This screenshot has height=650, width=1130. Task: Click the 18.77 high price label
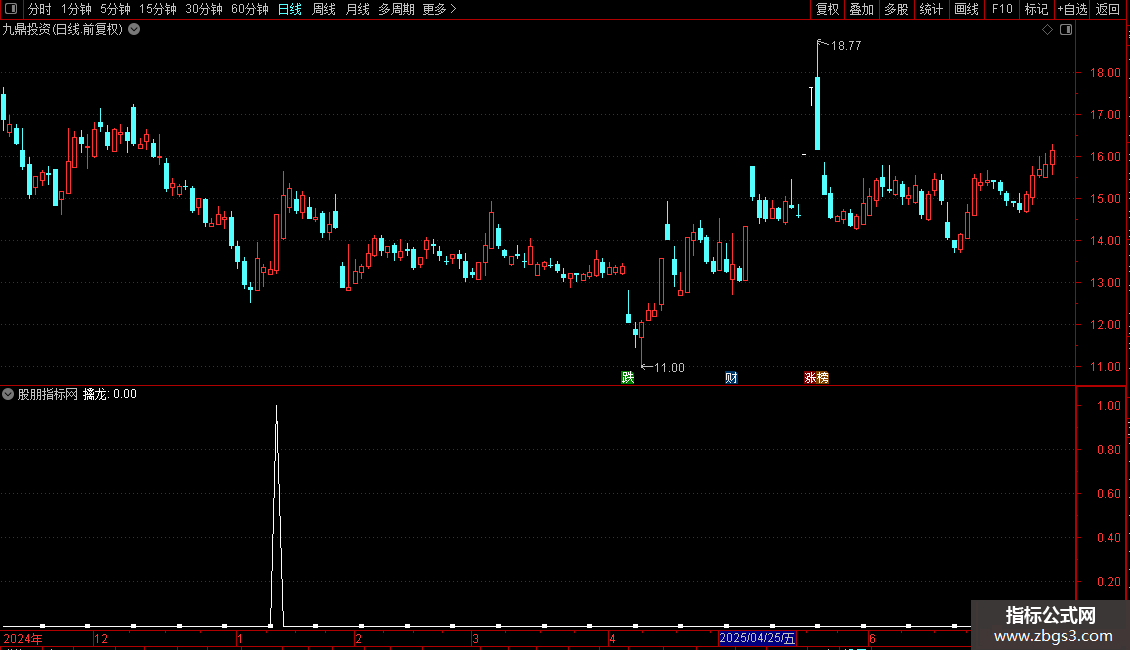pyautogui.click(x=846, y=45)
